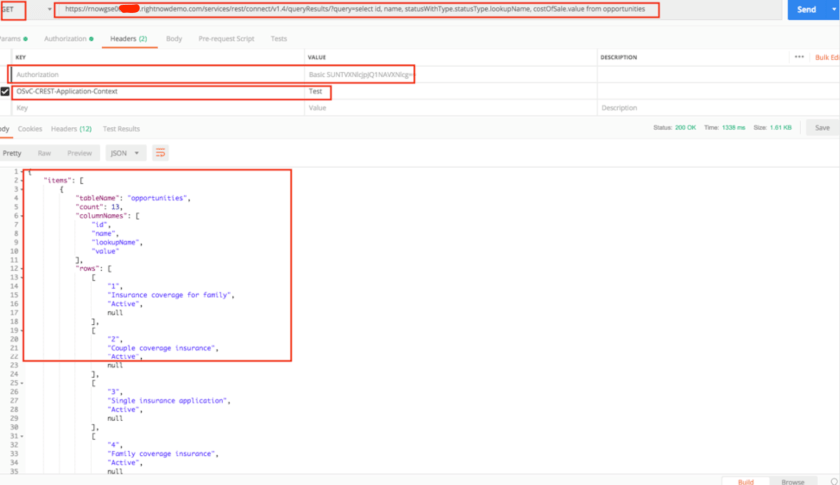Switch to Browse mode in status bar
The width and height of the screenshot is (840, 485).
pyautogui.click(x=792, y=481)
